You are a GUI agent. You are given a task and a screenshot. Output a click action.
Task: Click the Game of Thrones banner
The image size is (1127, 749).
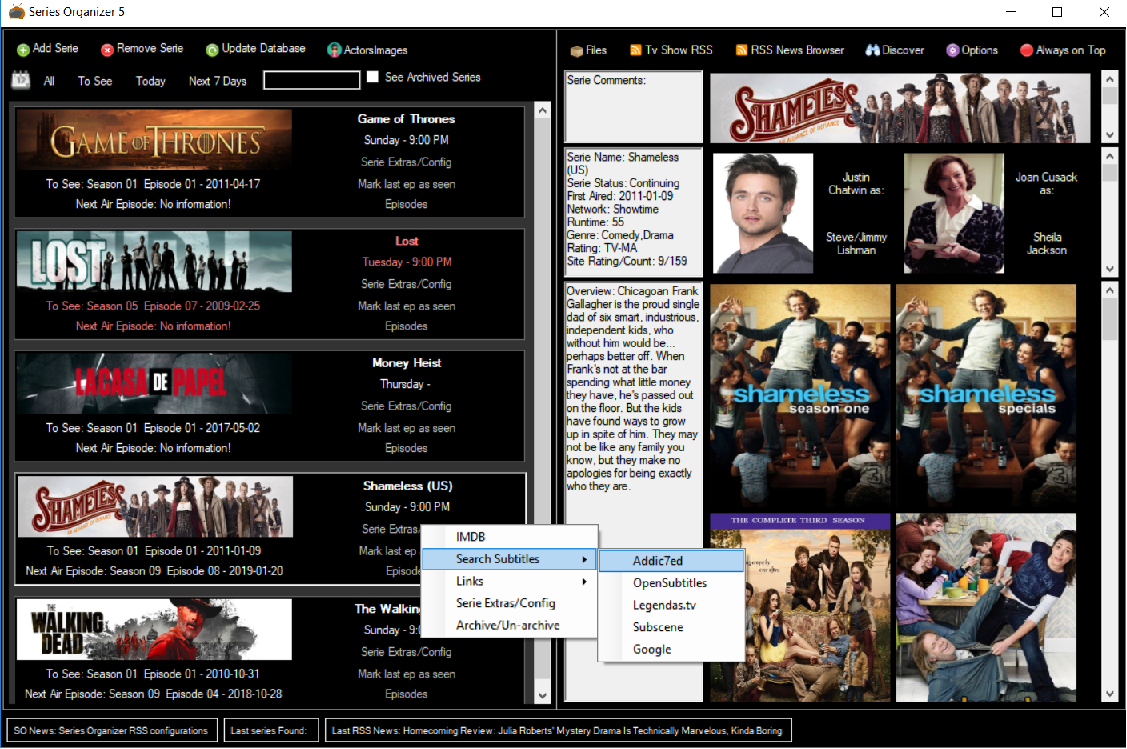[154, 139]
